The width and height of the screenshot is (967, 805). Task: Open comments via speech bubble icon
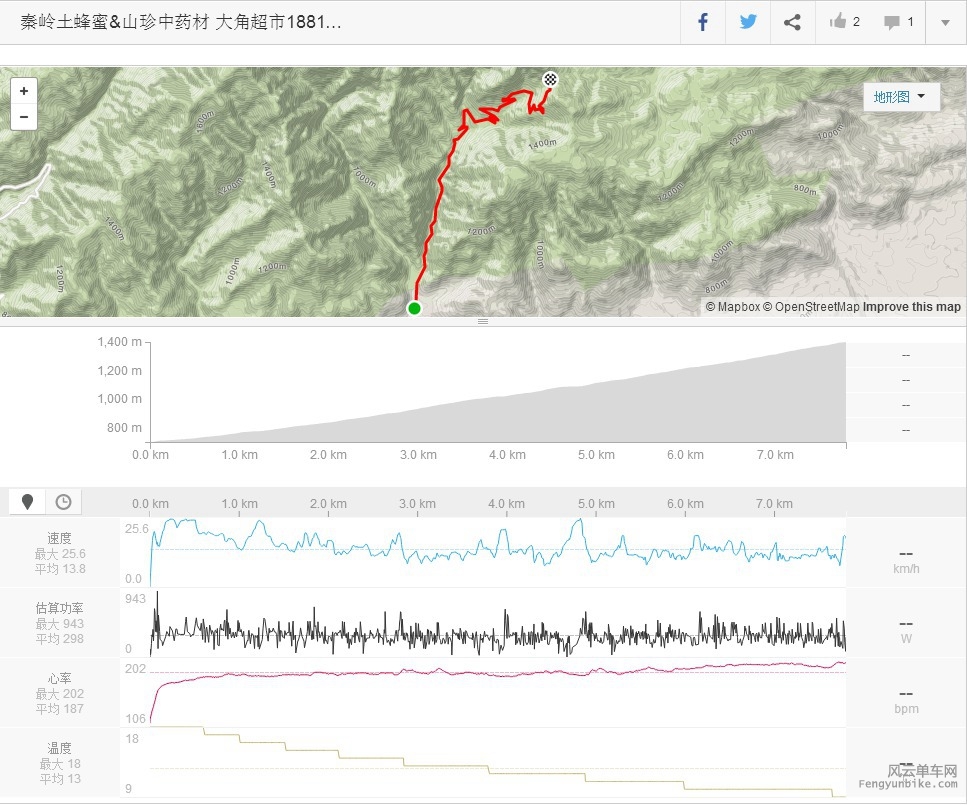[x=898, y=22]
